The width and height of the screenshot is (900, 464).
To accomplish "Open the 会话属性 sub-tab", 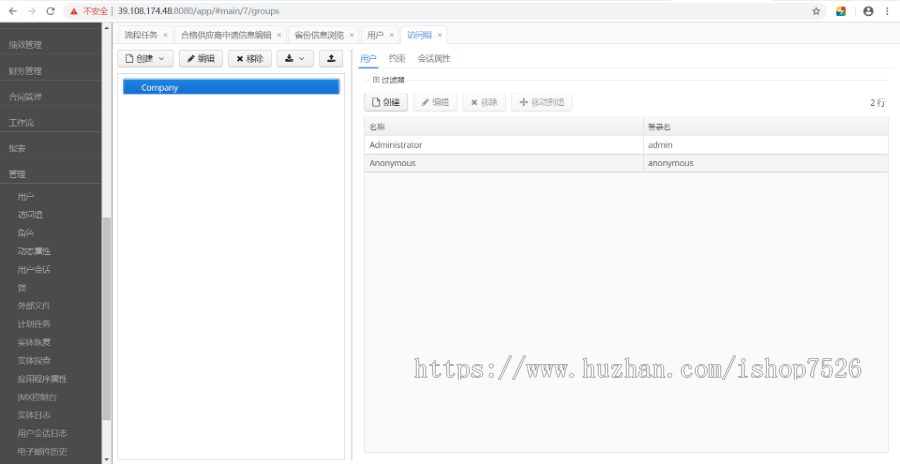I will click(434, 59).
